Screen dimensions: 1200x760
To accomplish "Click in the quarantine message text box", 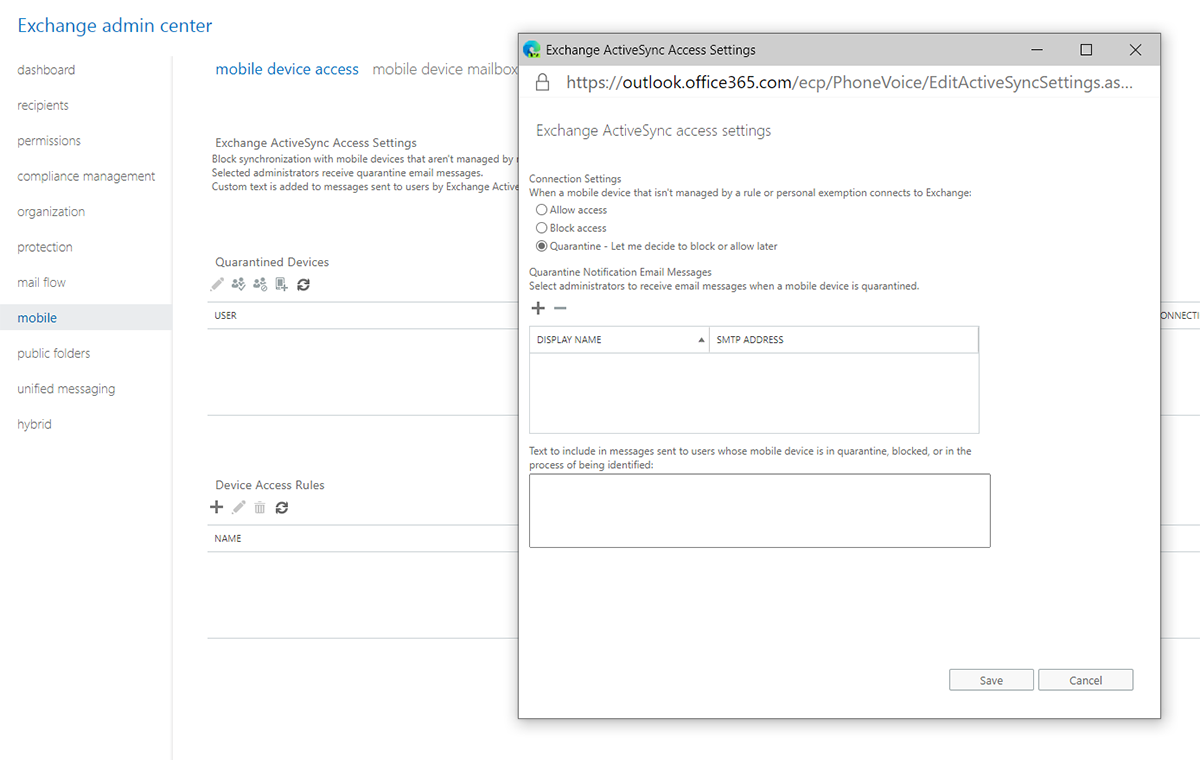I will pyautogui.click(x=760, y=511).
